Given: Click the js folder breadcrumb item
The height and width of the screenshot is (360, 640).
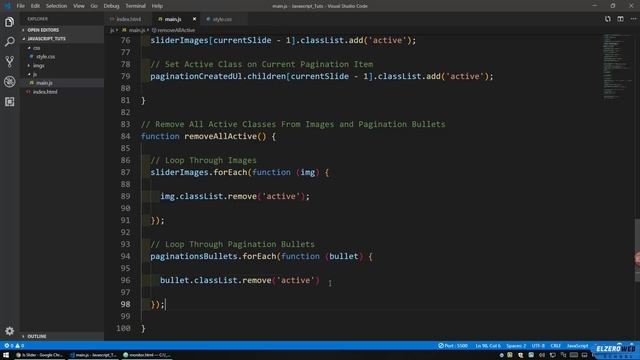Looking at the screenshot, I should pyautogui.click(x=111, y=30).
